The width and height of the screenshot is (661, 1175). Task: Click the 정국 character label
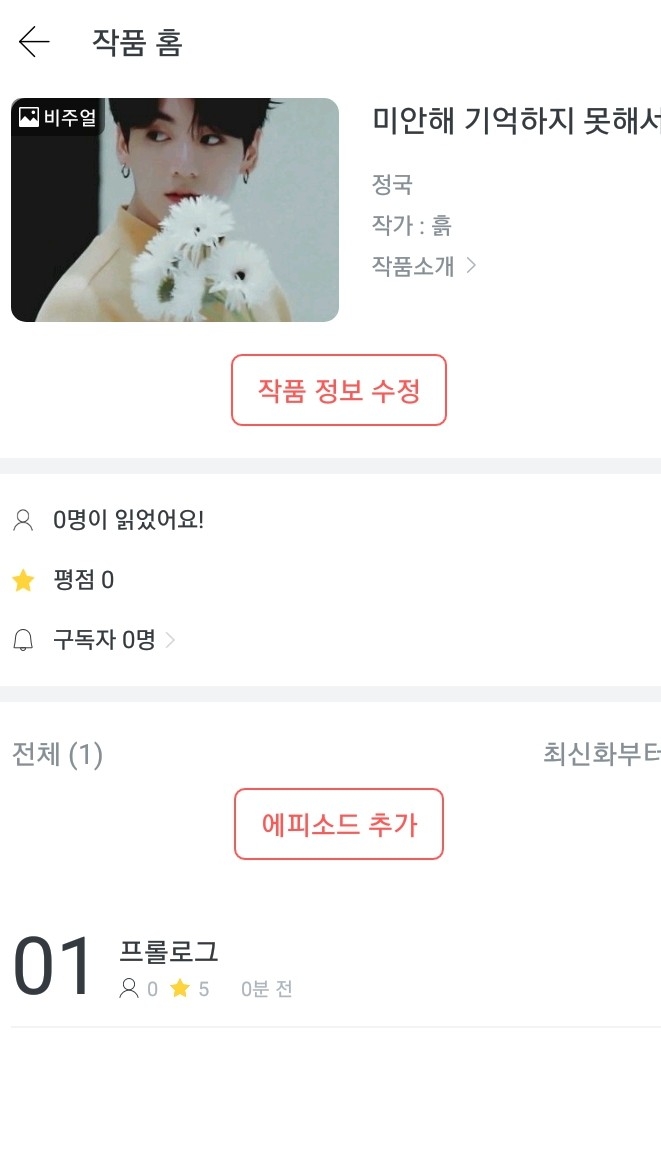click(392, 184)
